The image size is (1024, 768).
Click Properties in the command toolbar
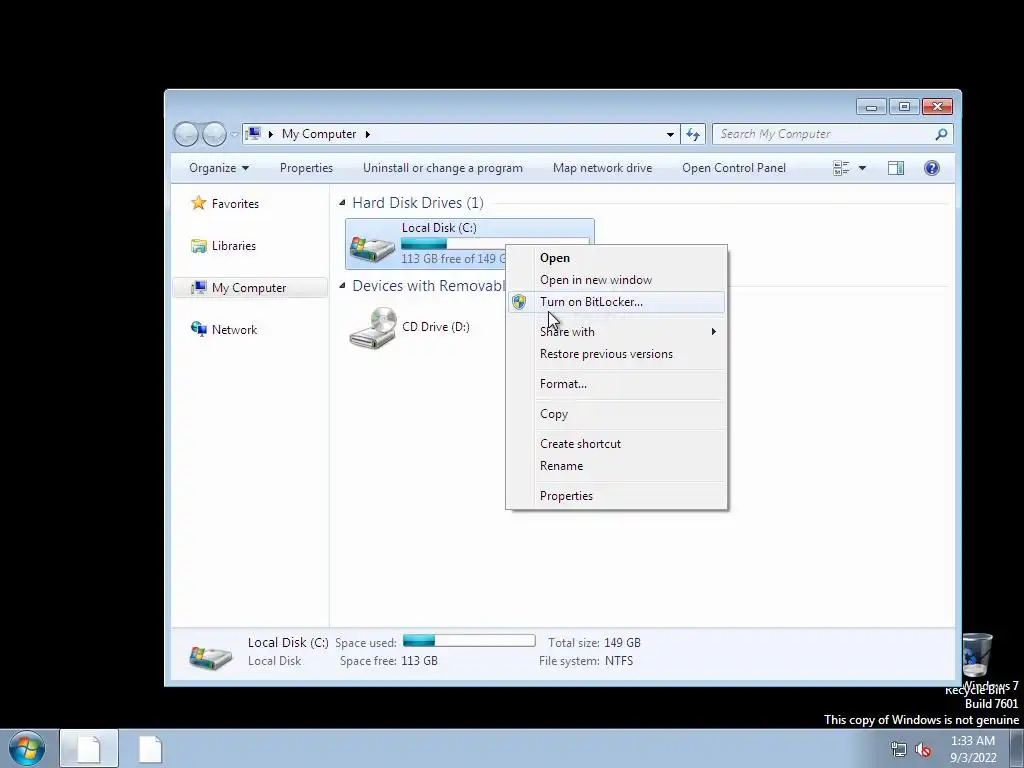click(306, 168)
